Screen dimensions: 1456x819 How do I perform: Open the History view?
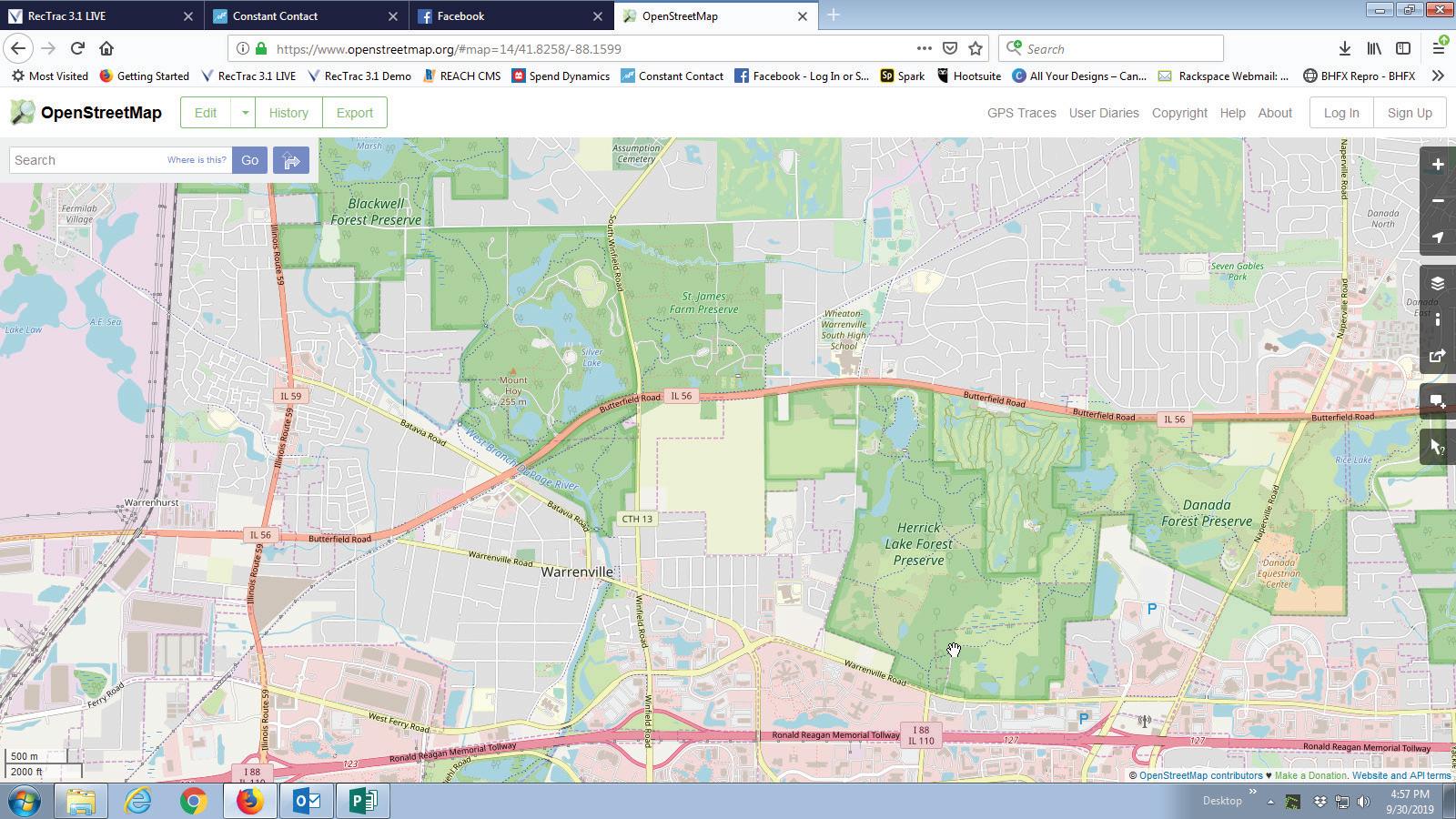288,113
